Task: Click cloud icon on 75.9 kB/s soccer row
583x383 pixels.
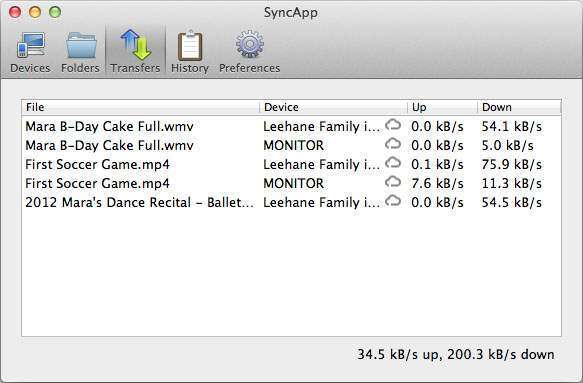Action: pos(393,163)
